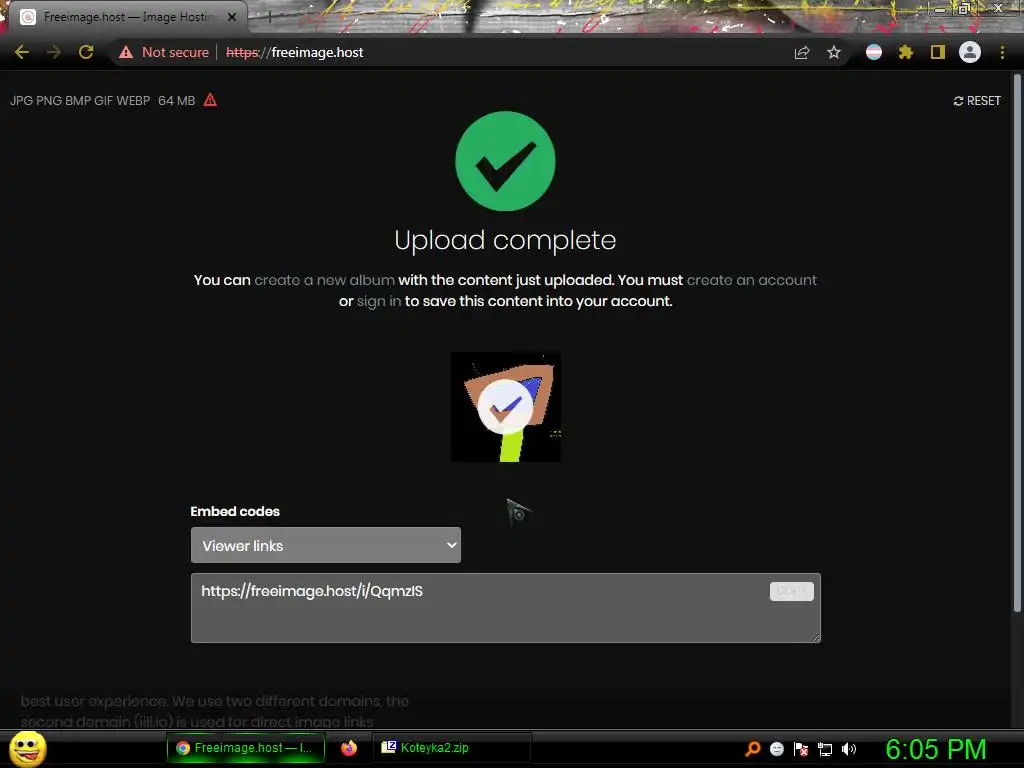Image resolution: width=1024 pixels, height=768 pixels.
Task: Expand the Viewer links embed codes dropdown
Action: [x=326, y=545]
